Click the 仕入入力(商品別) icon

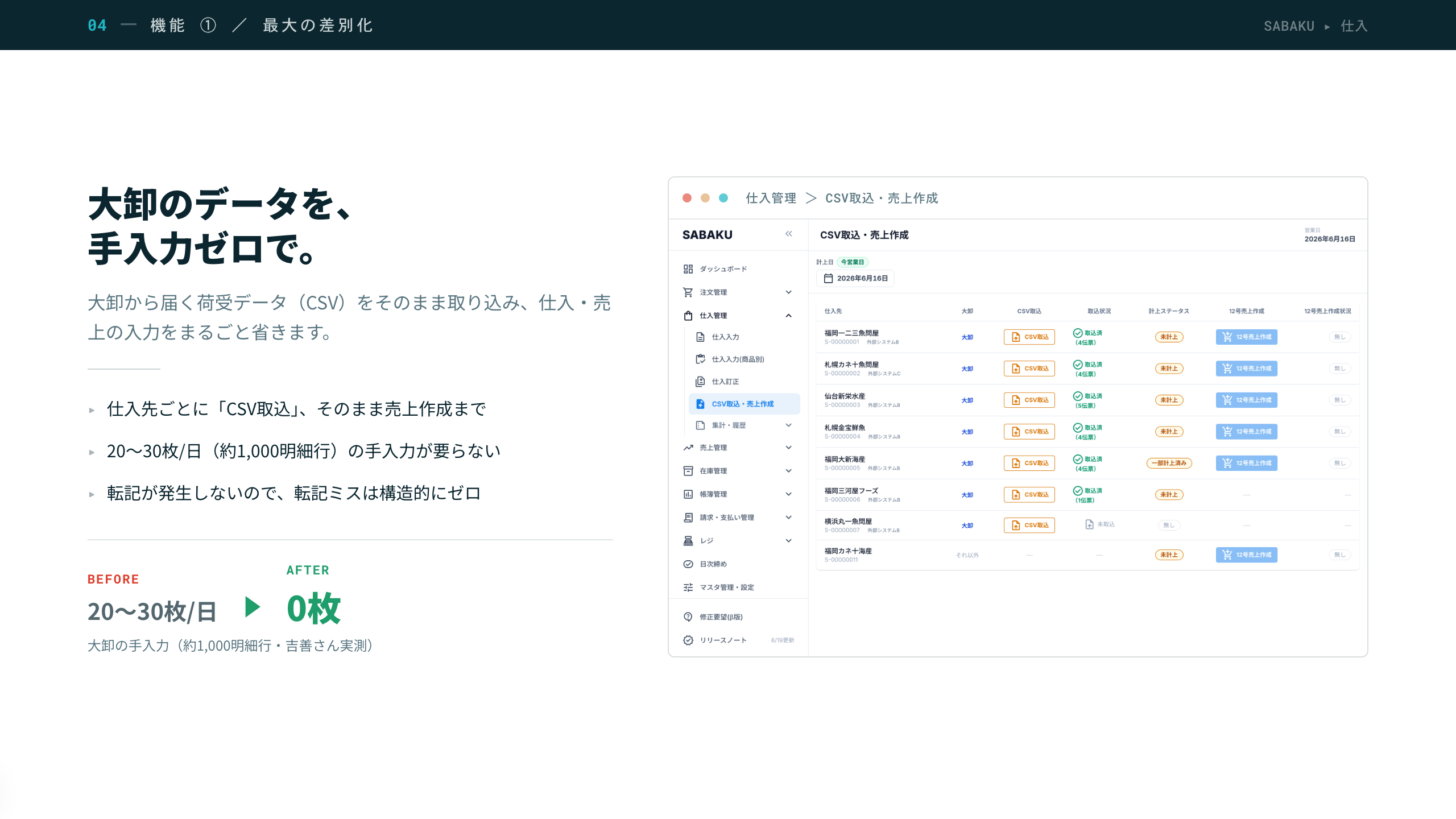(701, 359)
